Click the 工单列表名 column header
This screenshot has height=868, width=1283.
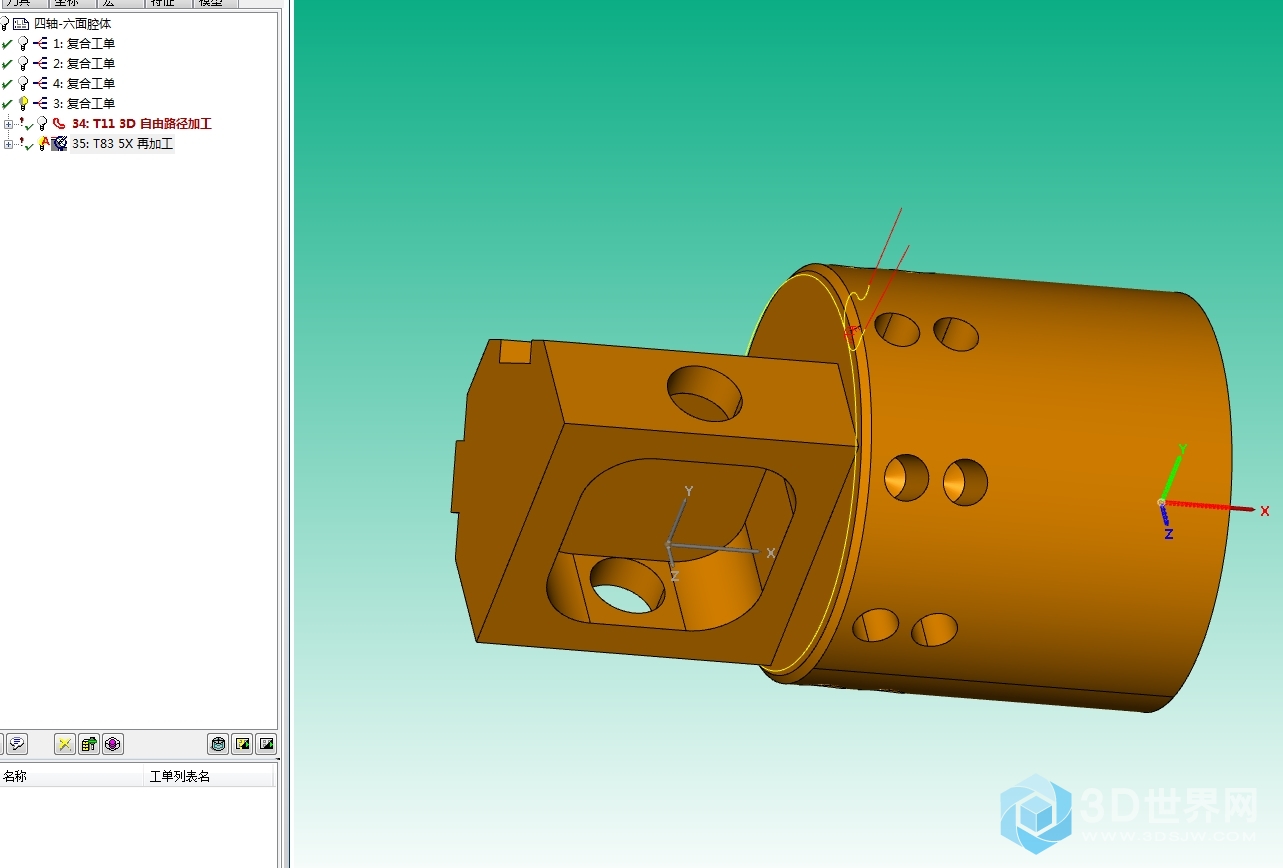(x=208, y=777)
